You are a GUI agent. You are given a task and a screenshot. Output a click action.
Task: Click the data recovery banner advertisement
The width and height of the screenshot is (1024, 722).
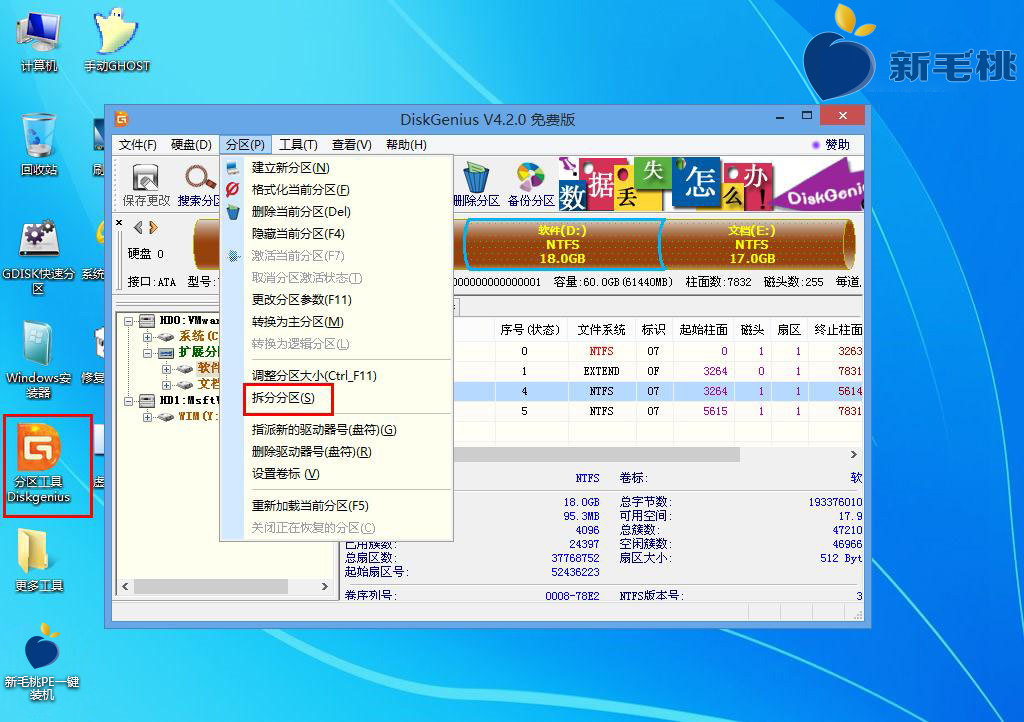711,184
